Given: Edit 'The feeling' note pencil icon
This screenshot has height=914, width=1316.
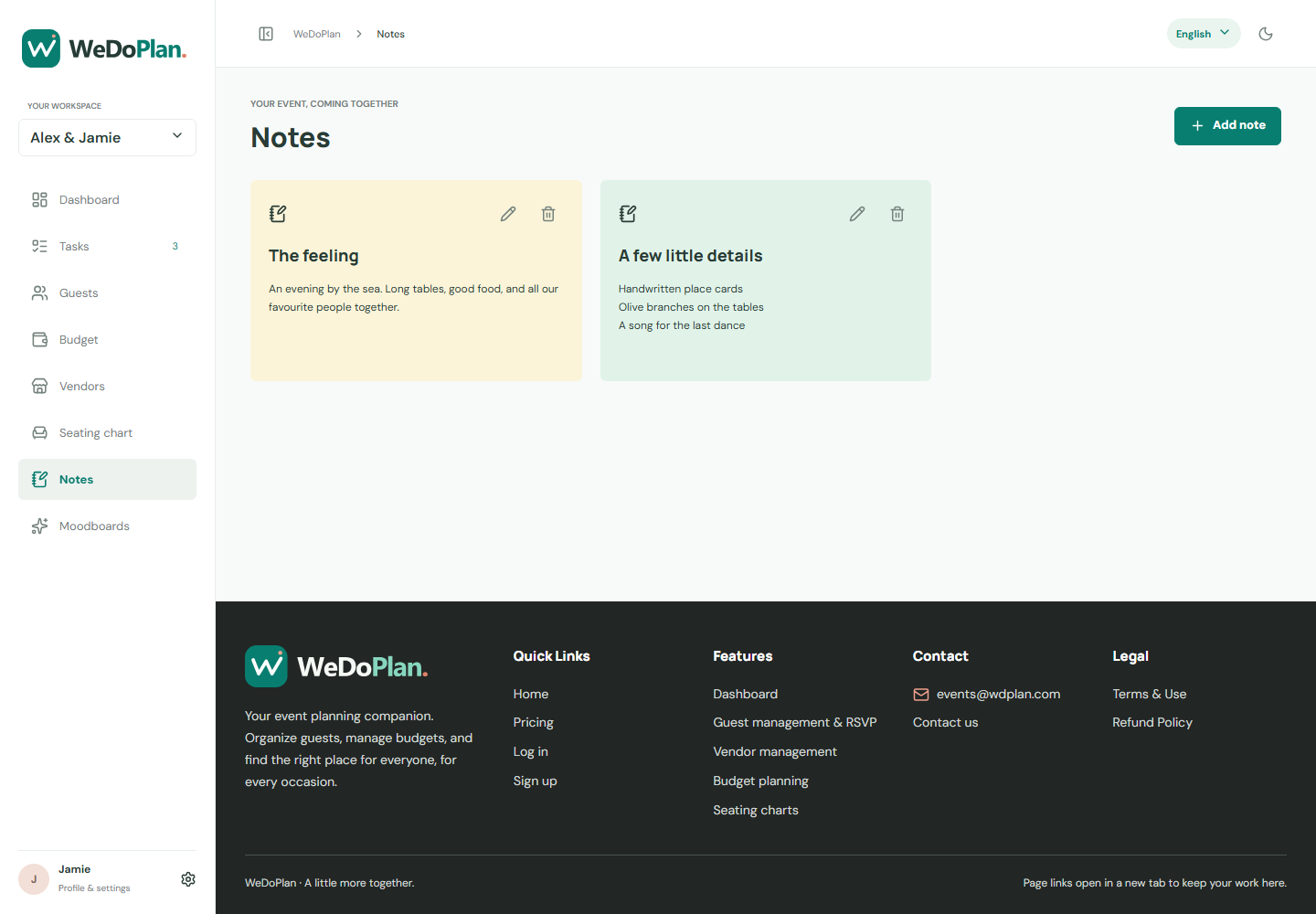Looking at the screenshot, I should click(508, 214).
